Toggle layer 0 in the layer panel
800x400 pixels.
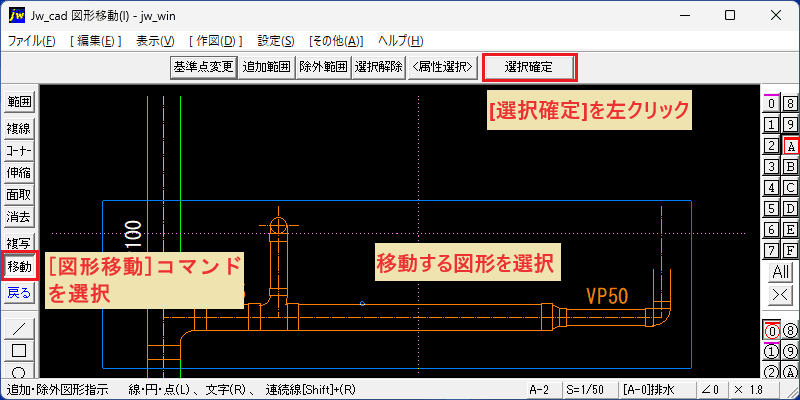coord(772,104)
